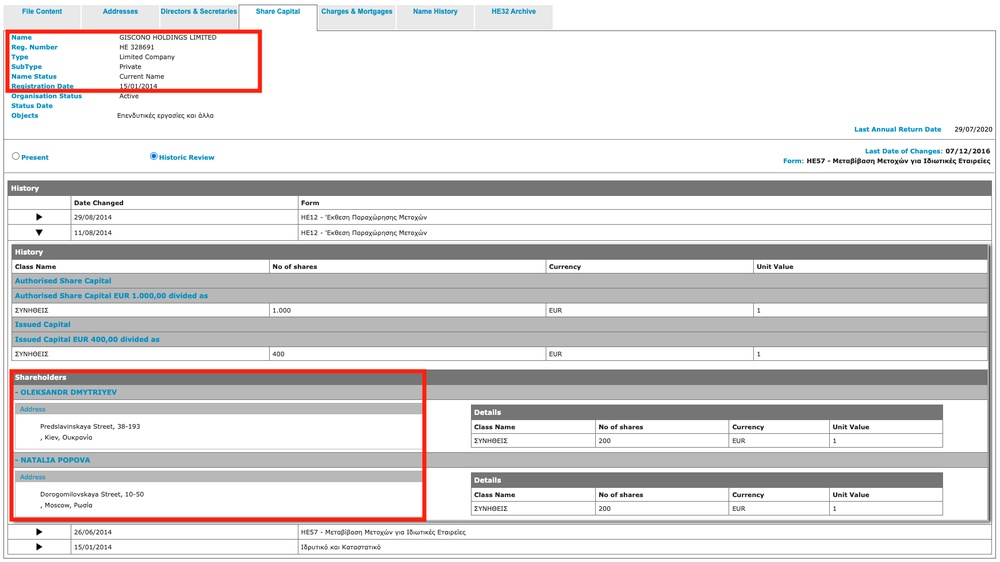The width and height of the screenshot is (1000, 562).
Task: Switch to the Addresses tab
Action: [120, 12]
